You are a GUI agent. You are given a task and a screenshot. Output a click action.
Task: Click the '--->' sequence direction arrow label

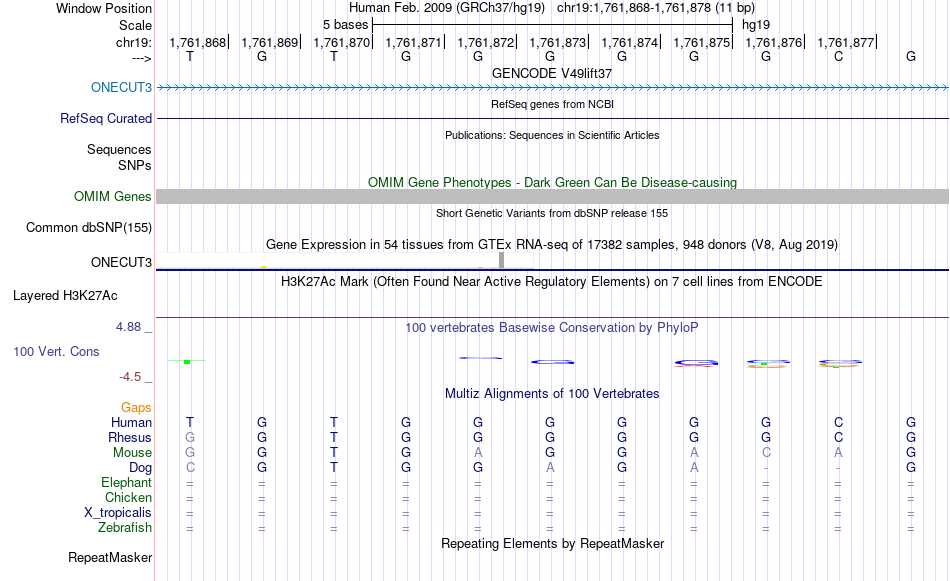pyautogui.click(x=142, y=58)
